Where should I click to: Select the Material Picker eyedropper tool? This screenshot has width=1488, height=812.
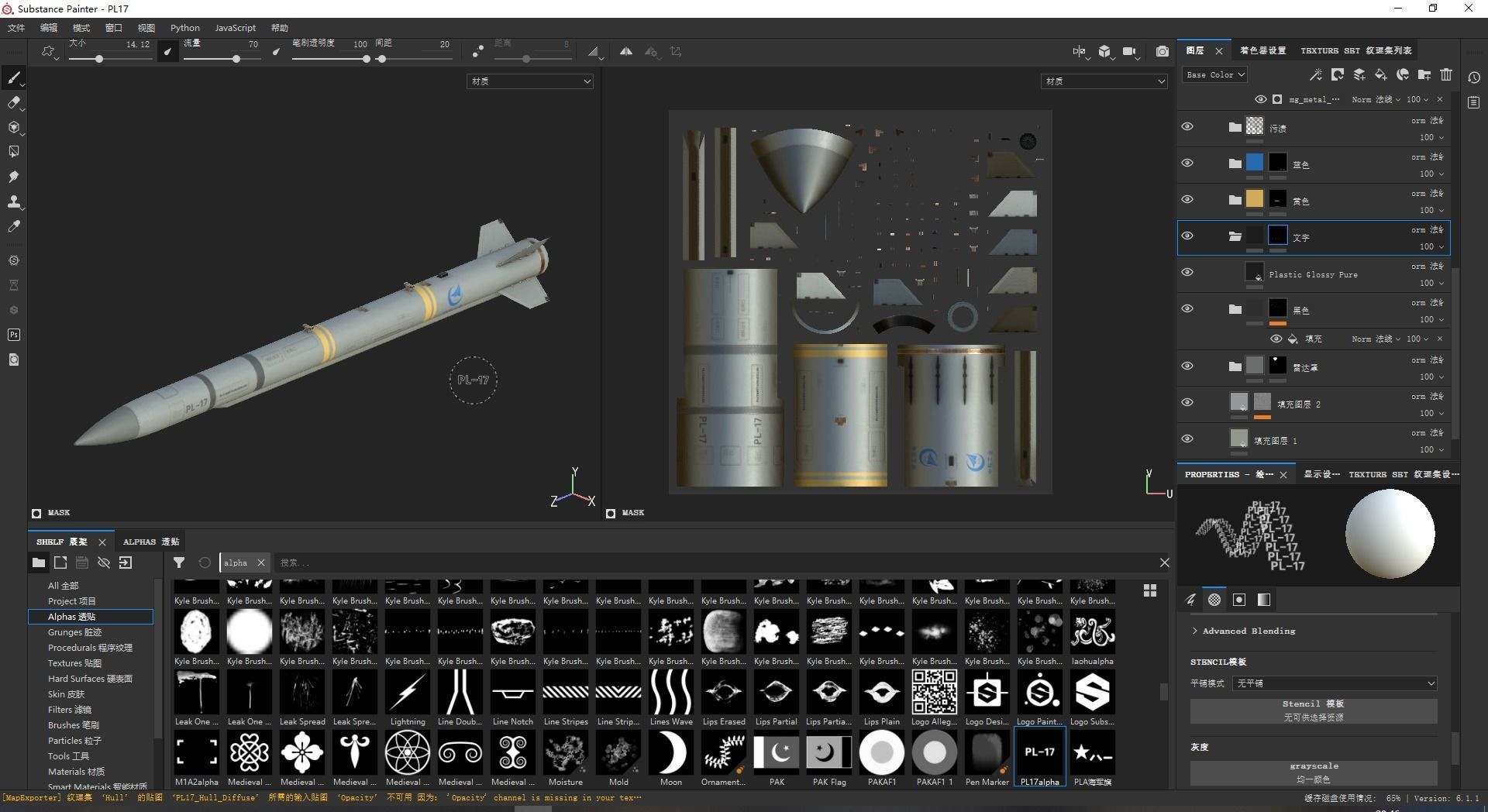13,226
